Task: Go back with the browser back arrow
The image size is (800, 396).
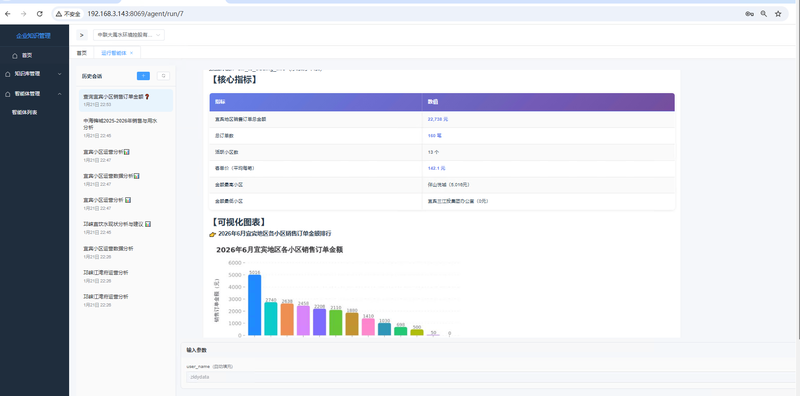Action: (x=7, y=14)
